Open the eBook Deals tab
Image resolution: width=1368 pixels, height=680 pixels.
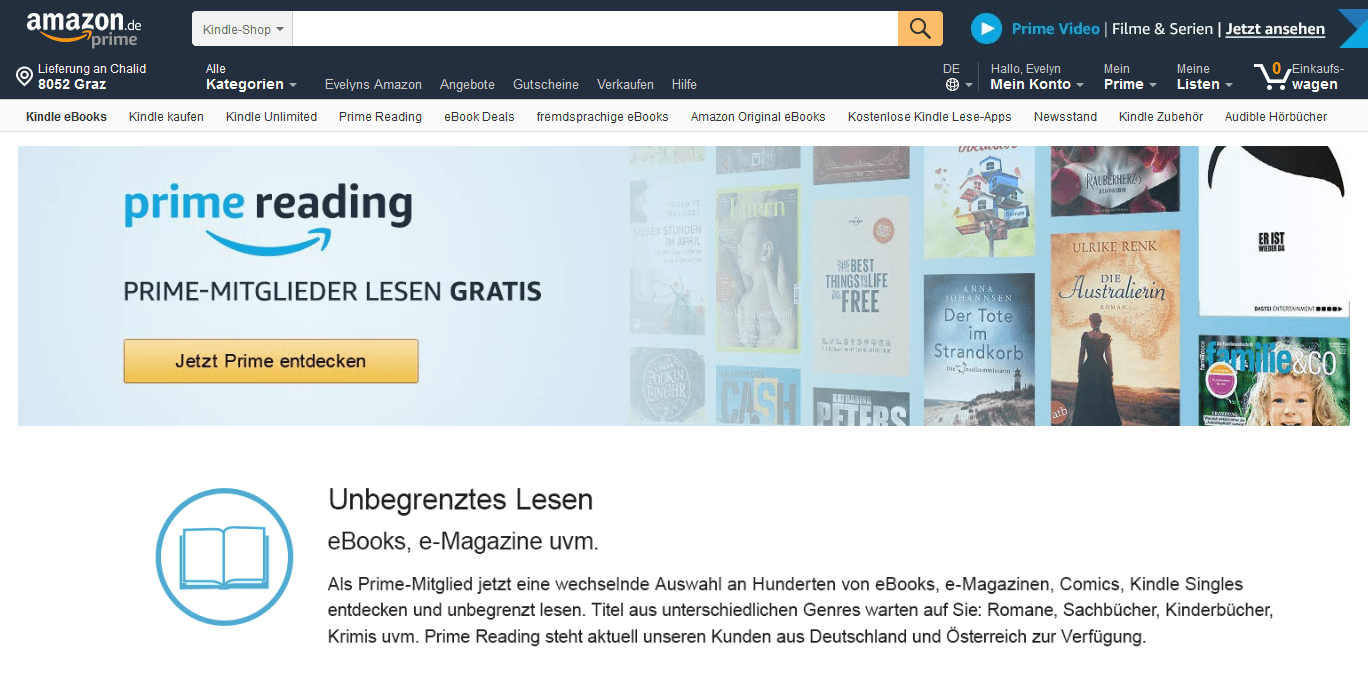click(x=479, y=117)
